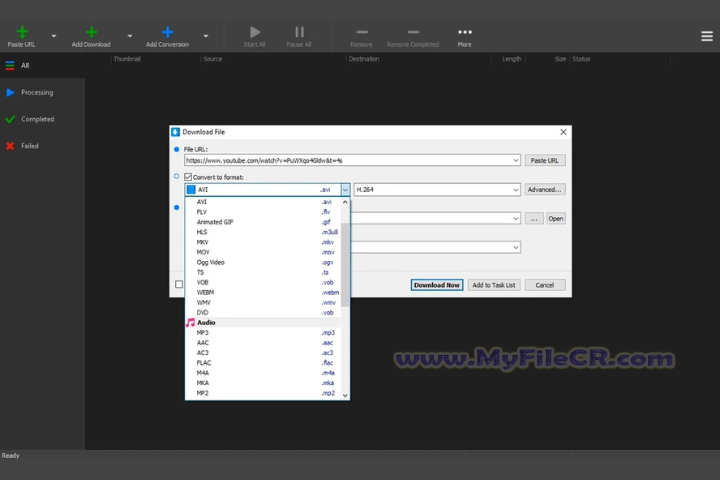
Task: Expand the Add Conversion dropdown arrow
Action: [x=206, y=36]
